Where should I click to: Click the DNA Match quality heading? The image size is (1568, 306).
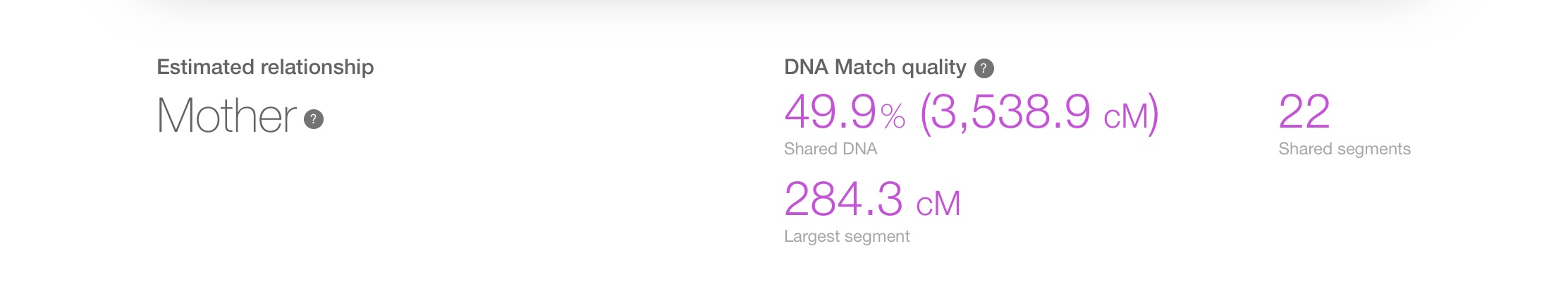coord(874,67)
